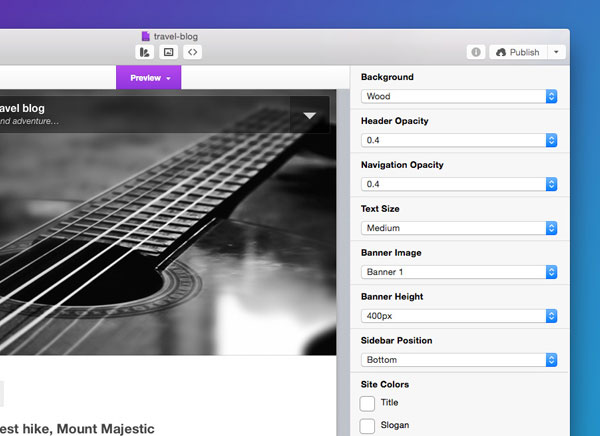
Task: Click the 'nd adventure…' slogan text
Action: pyautogui.click(x=29, y=121)
